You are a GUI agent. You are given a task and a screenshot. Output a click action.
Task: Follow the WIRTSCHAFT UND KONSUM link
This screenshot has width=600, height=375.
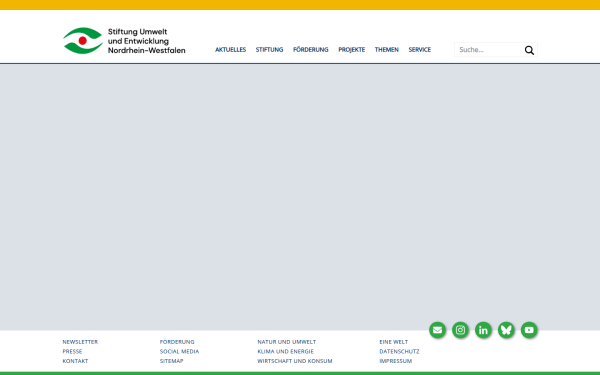tap(295, 361)
